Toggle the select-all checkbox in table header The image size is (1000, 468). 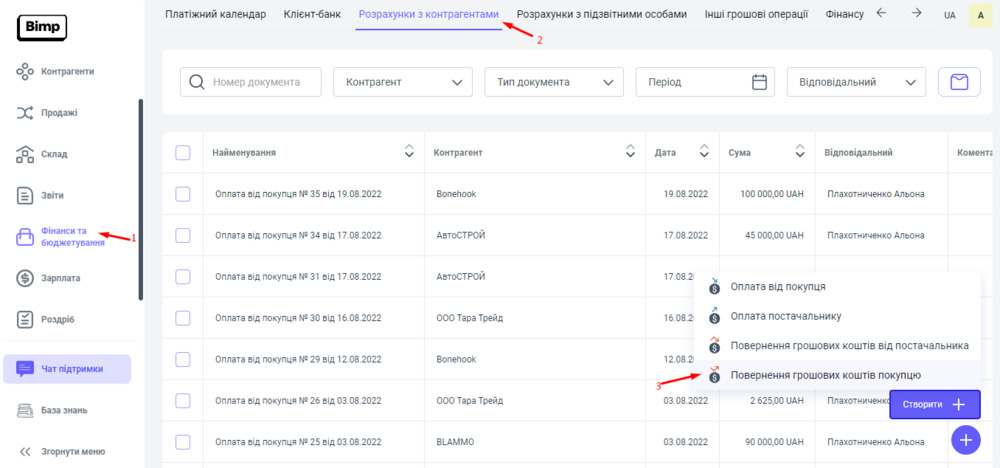point(183,153)
